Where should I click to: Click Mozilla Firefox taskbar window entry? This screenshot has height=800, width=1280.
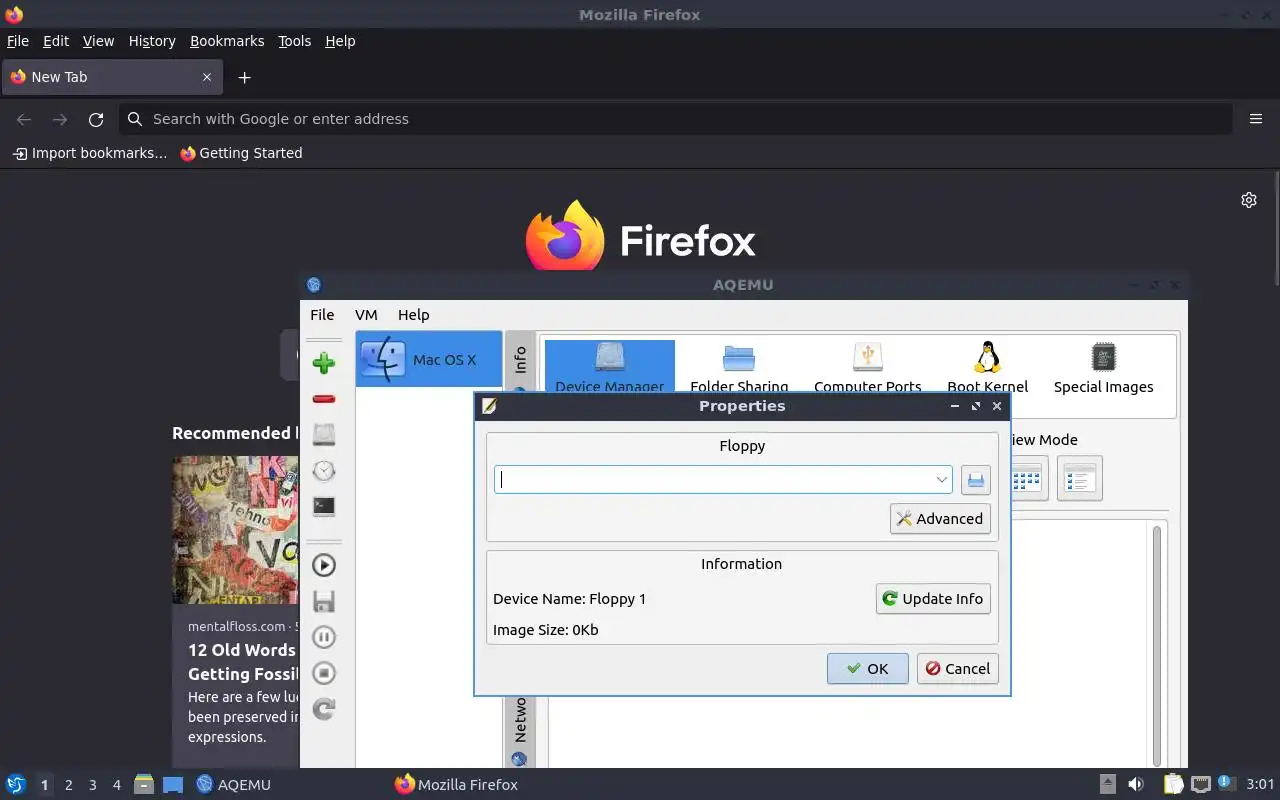pos(457,785)
